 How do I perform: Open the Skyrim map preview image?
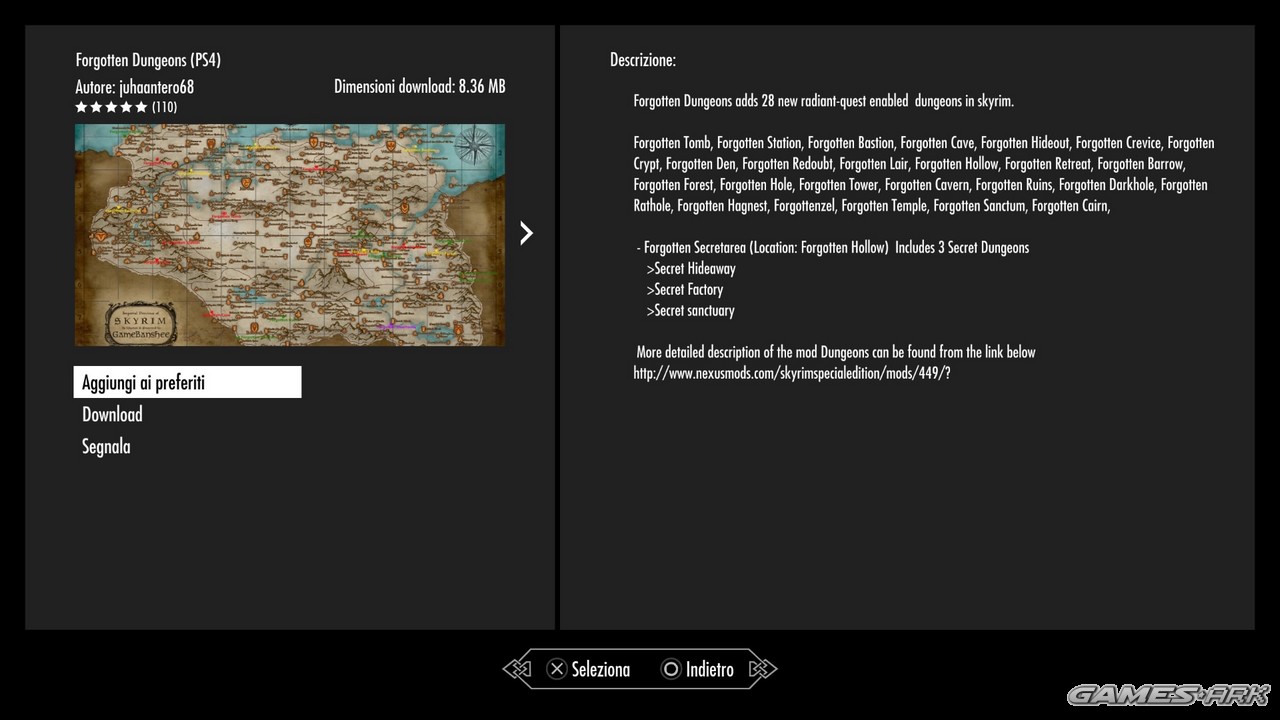290,235
